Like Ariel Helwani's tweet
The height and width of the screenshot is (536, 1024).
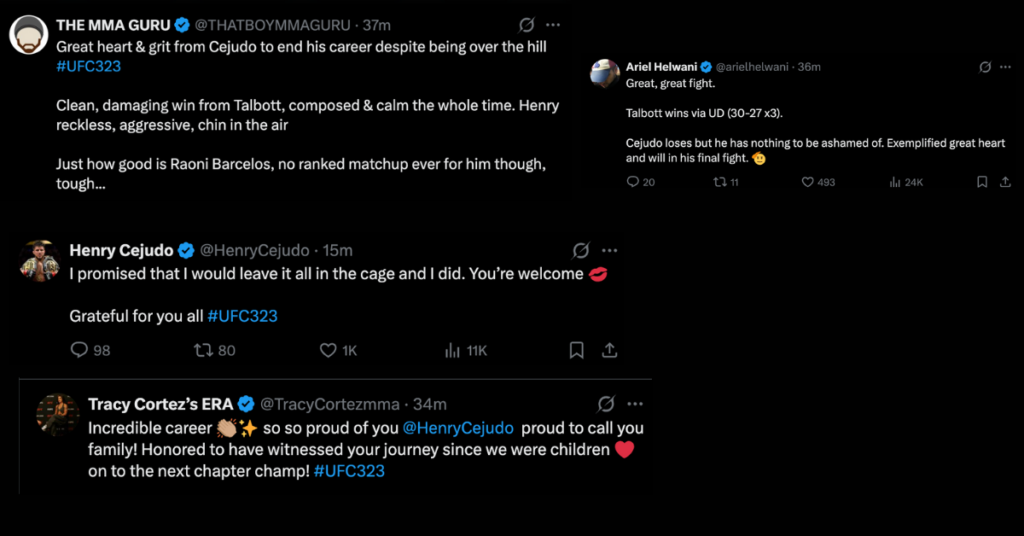click(x=807, y=182)
